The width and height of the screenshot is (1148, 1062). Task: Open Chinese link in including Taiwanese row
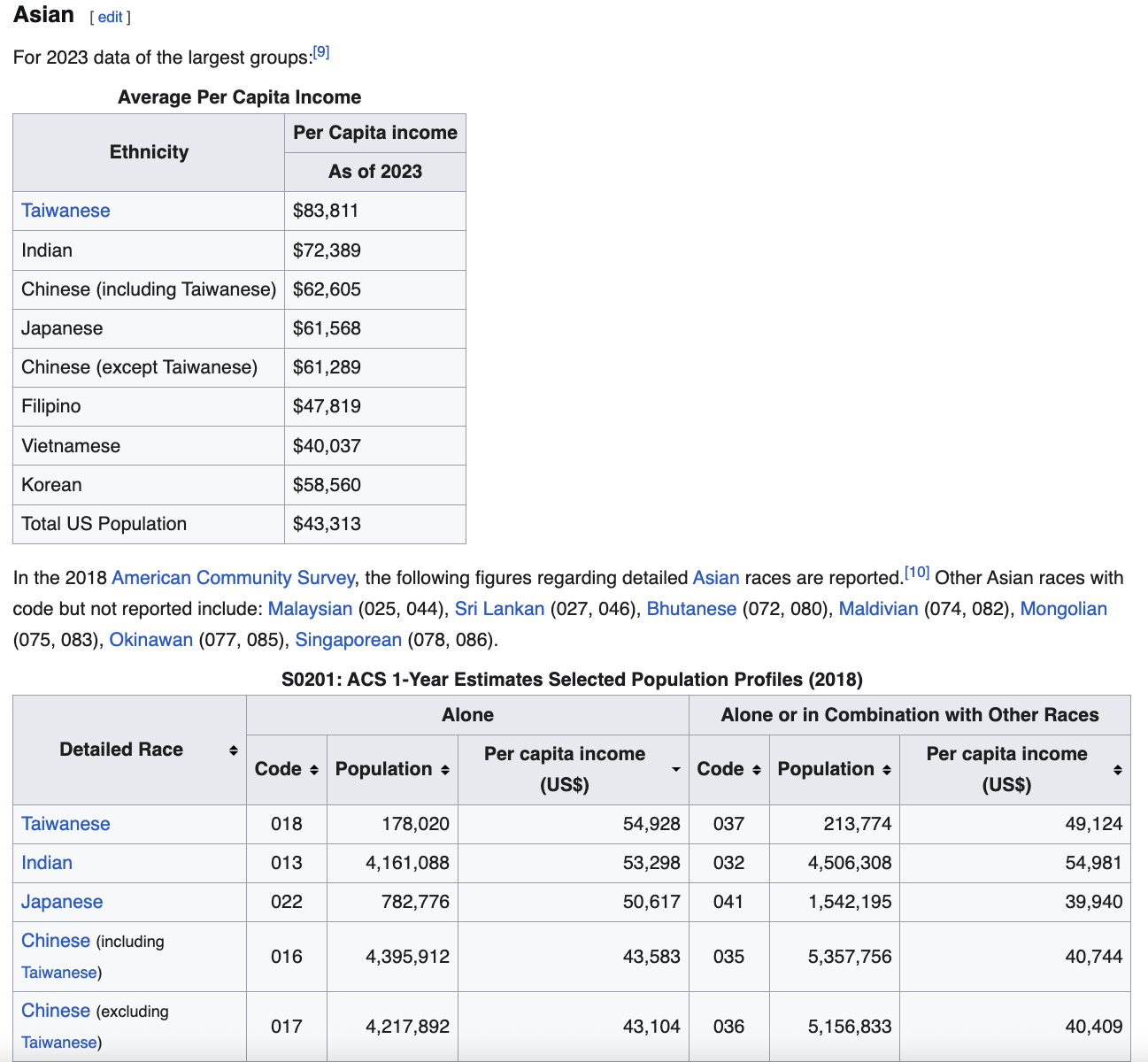(56, 941)
